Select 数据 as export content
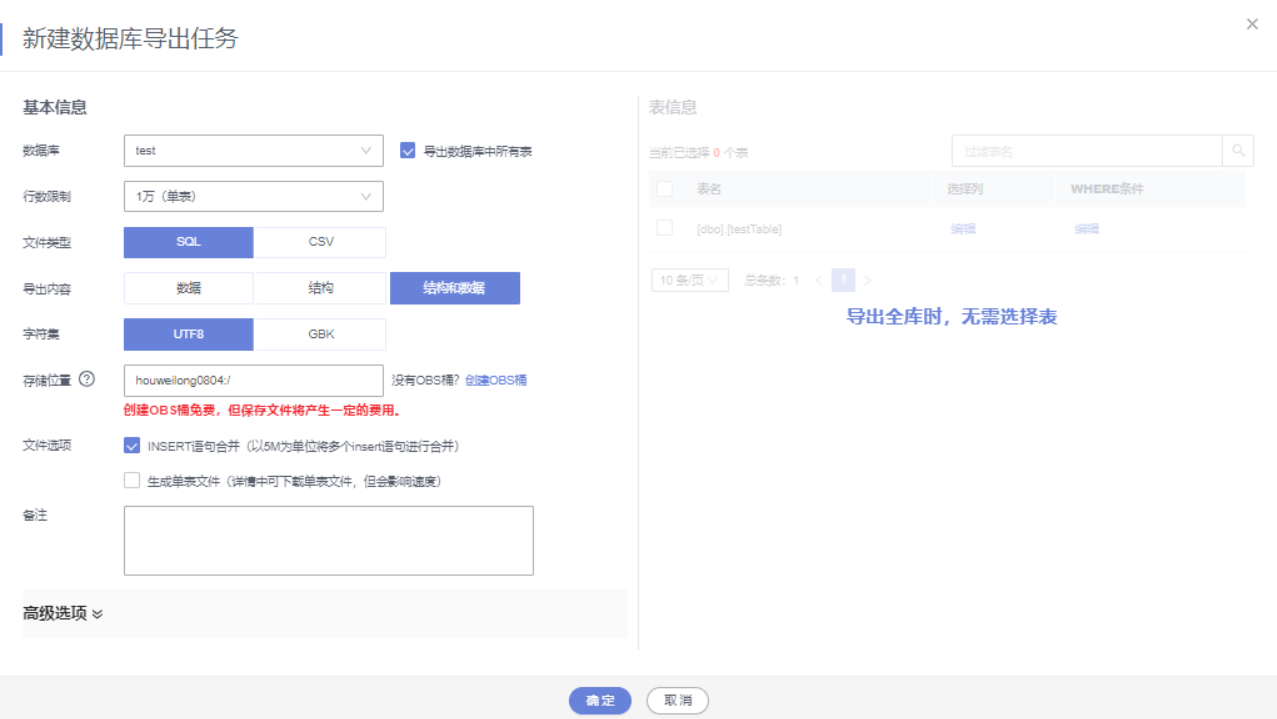Image resolution: width=1277 pixels, height=719 pixels. [x=188, y=287]
